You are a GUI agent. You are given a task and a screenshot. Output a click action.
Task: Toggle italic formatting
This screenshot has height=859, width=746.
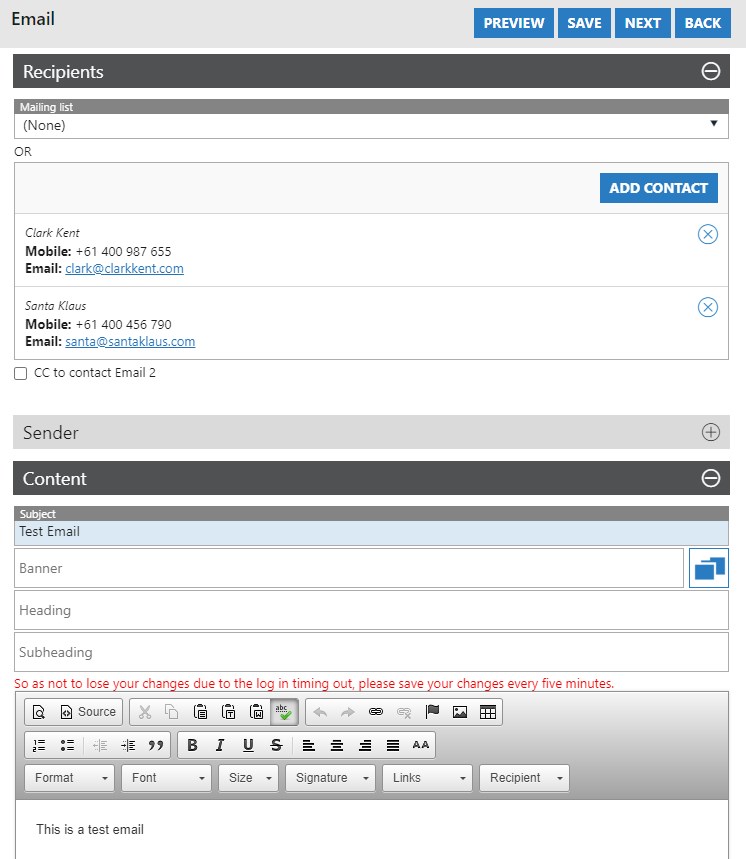pyautogui.click(x=220, y=745)
